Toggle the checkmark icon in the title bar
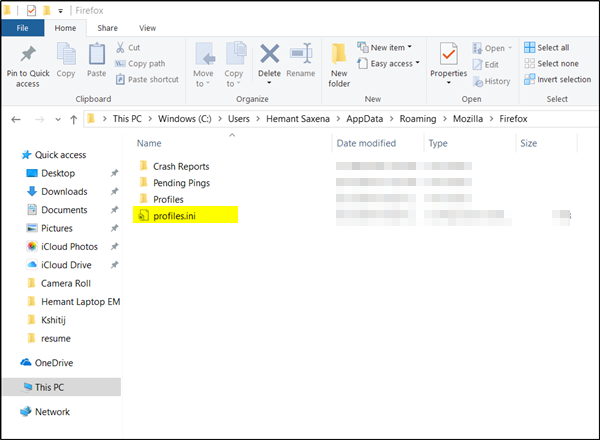 pyautogui.click(x=31, y=10)
